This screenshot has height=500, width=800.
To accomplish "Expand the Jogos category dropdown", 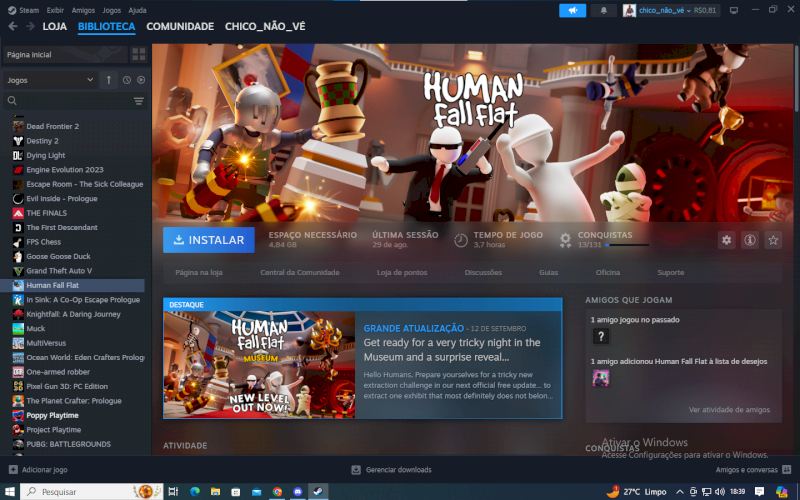I will tap(50, 80).
